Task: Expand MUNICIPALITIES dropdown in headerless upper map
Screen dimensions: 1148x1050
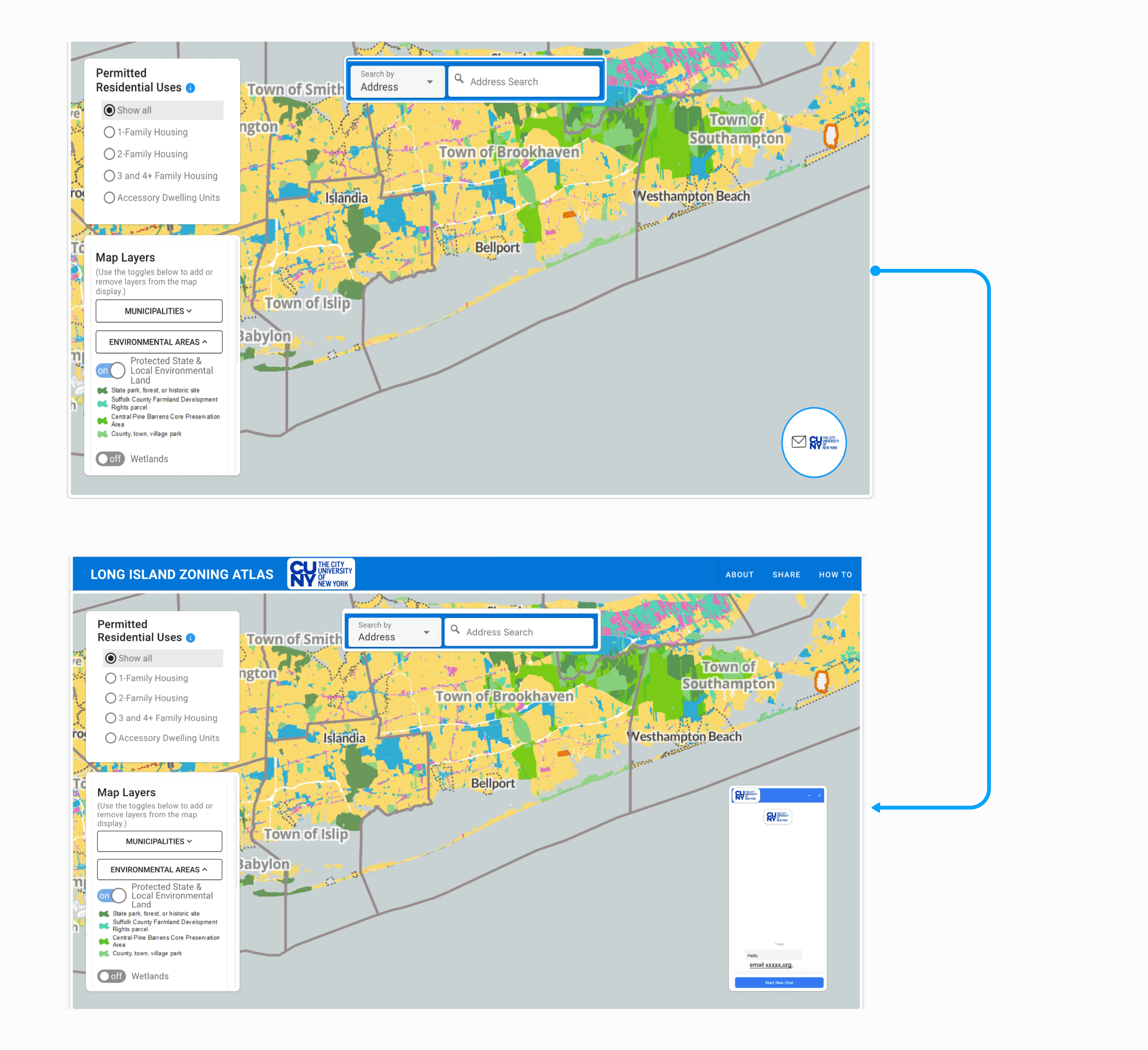Action: (159, 311)
